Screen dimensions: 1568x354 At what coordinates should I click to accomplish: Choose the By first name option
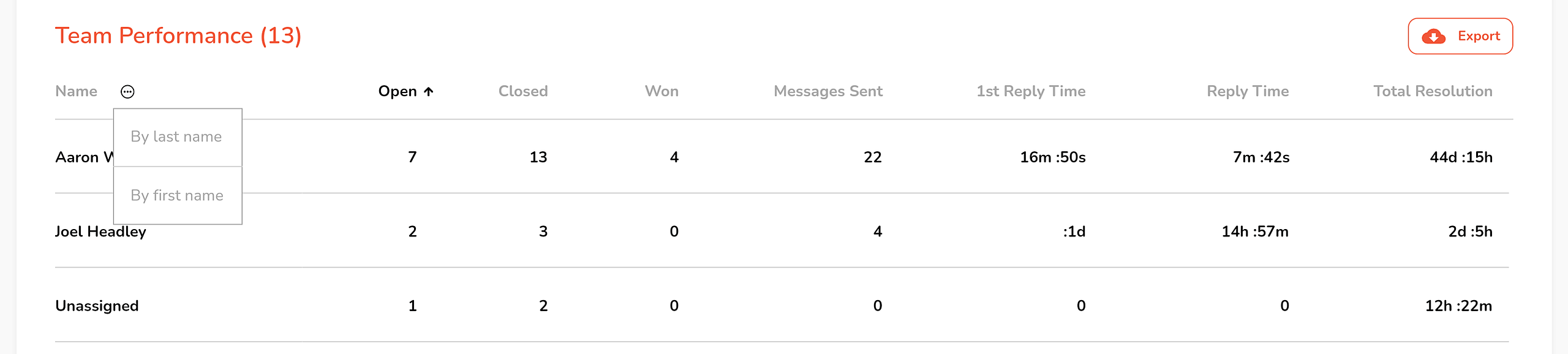point(177,195)
